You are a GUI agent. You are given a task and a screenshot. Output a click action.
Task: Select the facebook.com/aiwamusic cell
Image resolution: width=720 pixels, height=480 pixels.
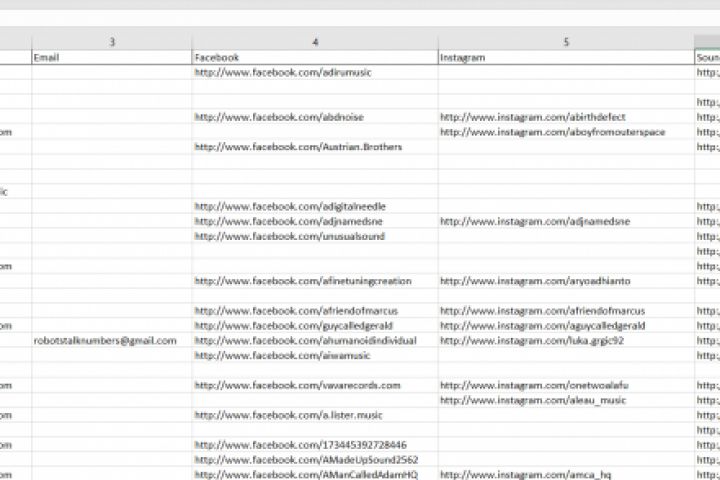tap(315, 356)
